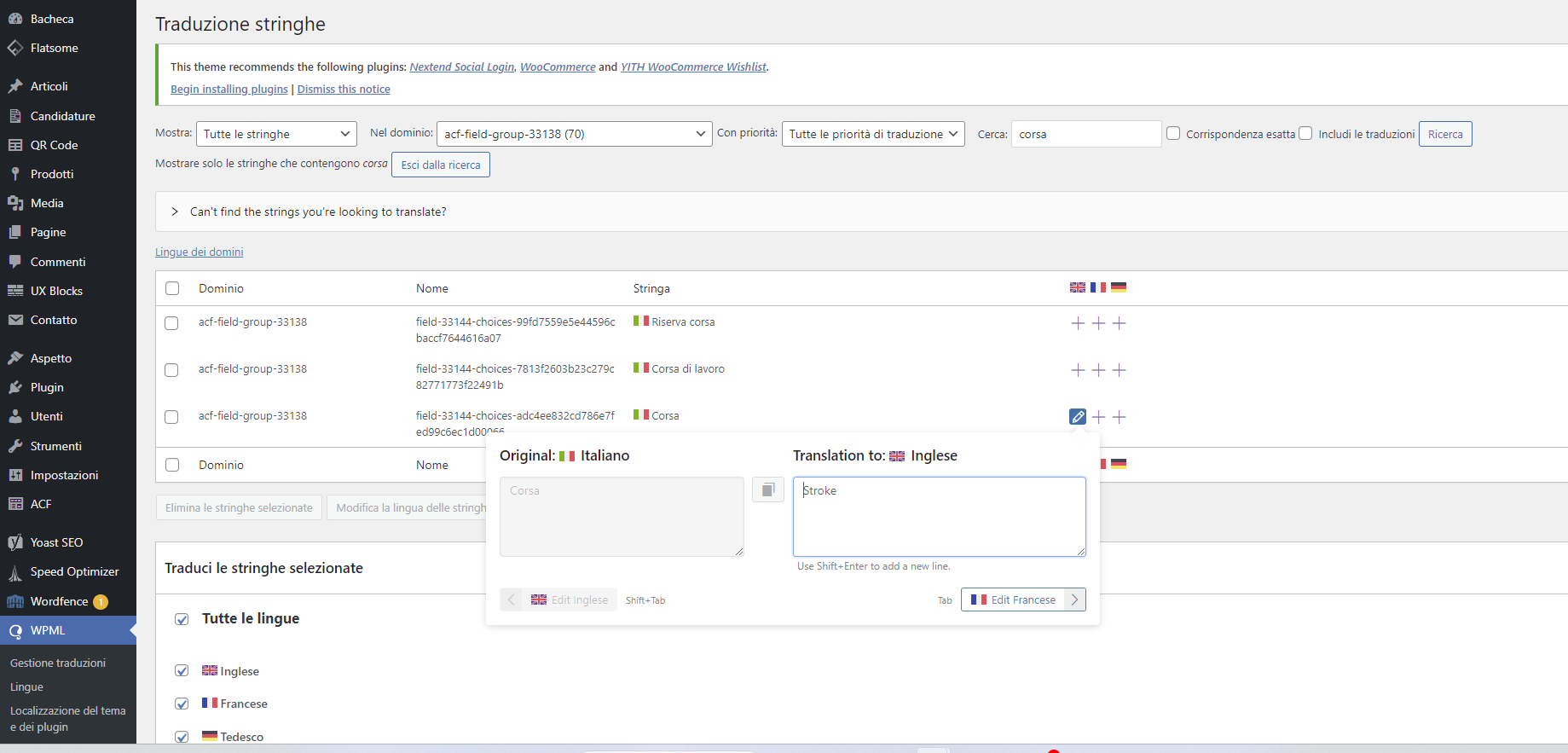Click the pencil edit icon for Corsa

[1078, 417]
